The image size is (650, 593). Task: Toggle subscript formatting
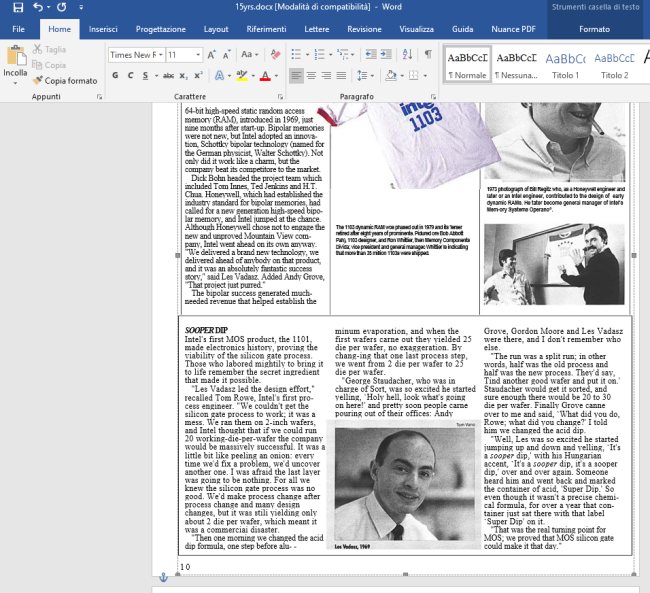pyautogui.click(x=183, y=75)
